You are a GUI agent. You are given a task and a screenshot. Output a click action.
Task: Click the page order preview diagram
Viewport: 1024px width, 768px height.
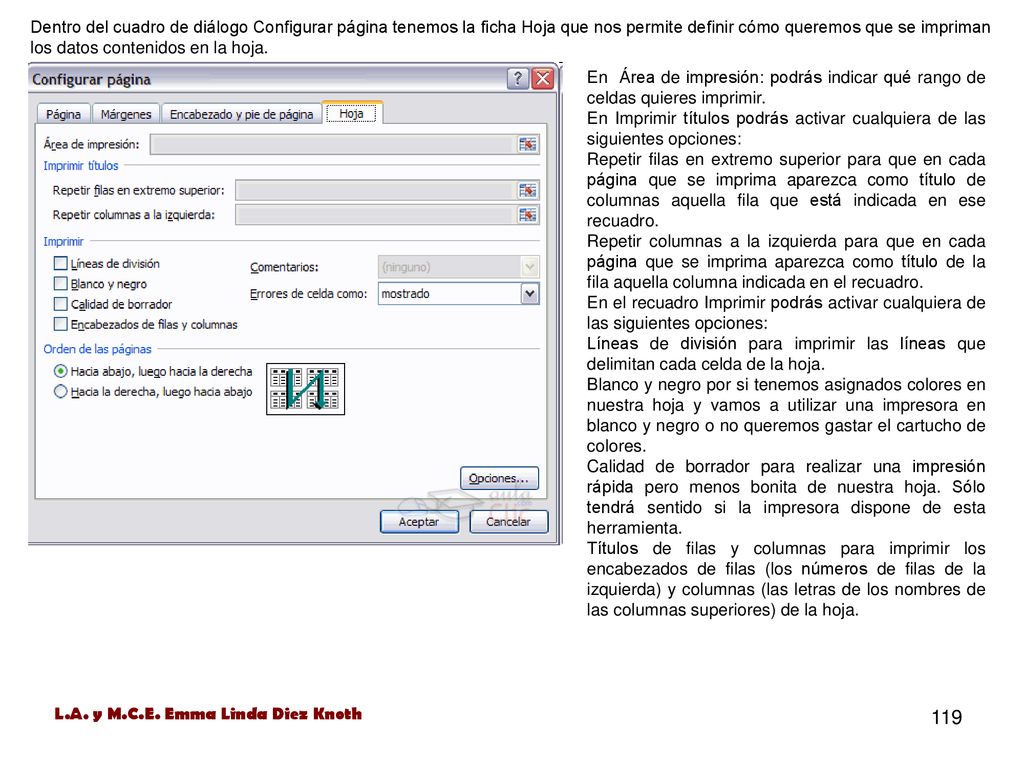click(306, 389)
